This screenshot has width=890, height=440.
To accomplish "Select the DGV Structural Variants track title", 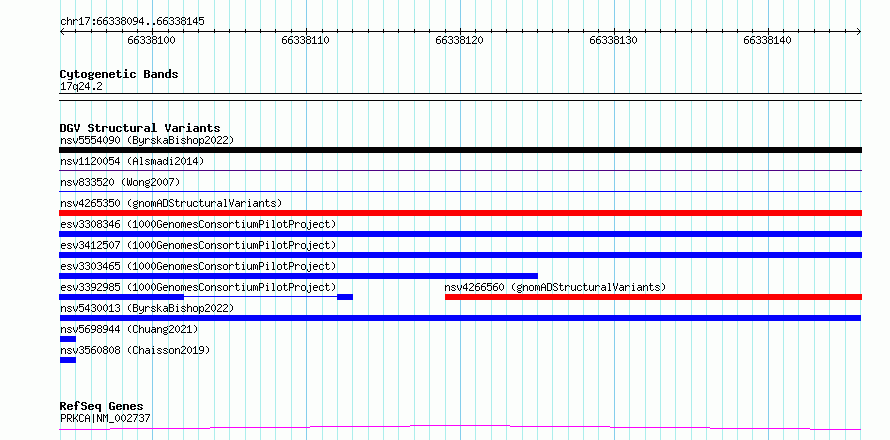I will 140,128.
